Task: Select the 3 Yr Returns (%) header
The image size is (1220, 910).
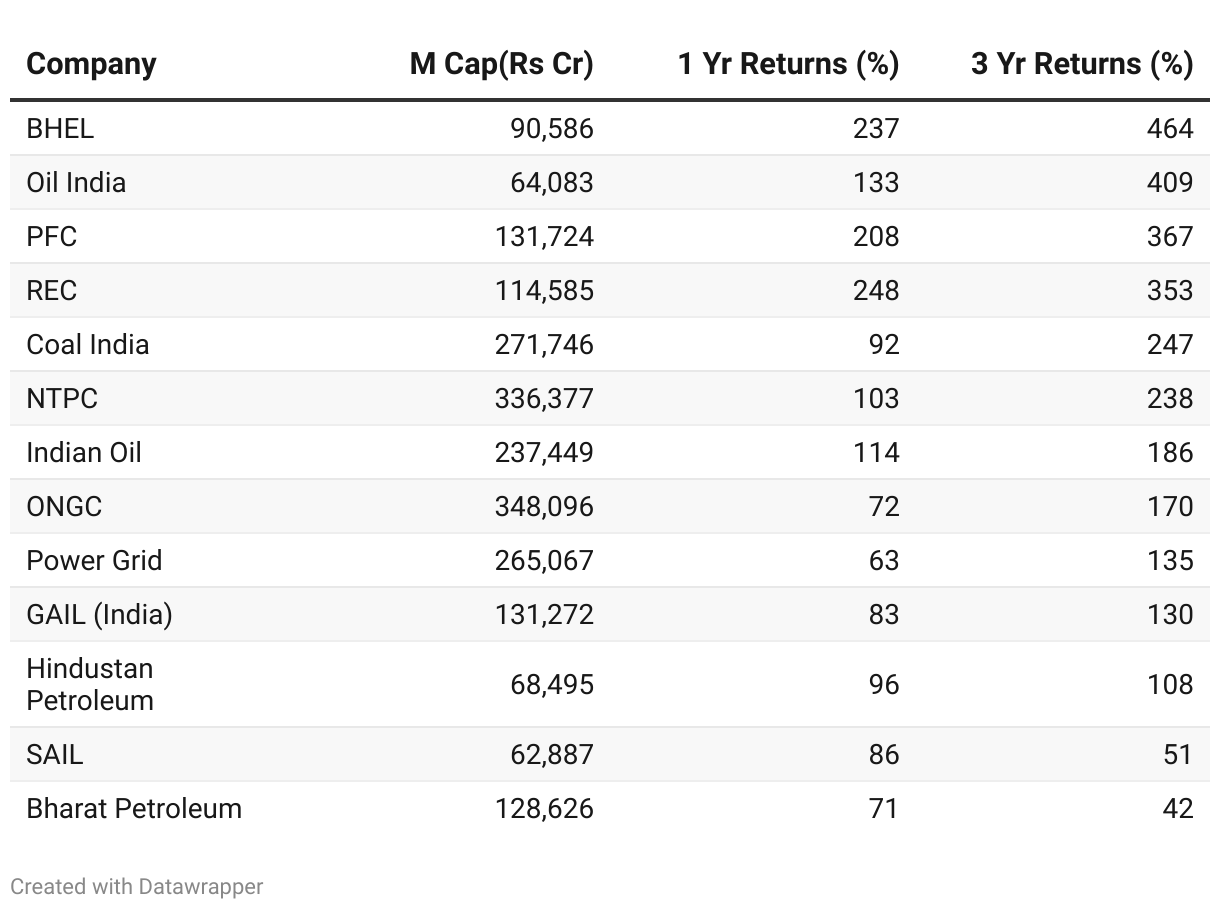Action: click(x=1082, y=64)
